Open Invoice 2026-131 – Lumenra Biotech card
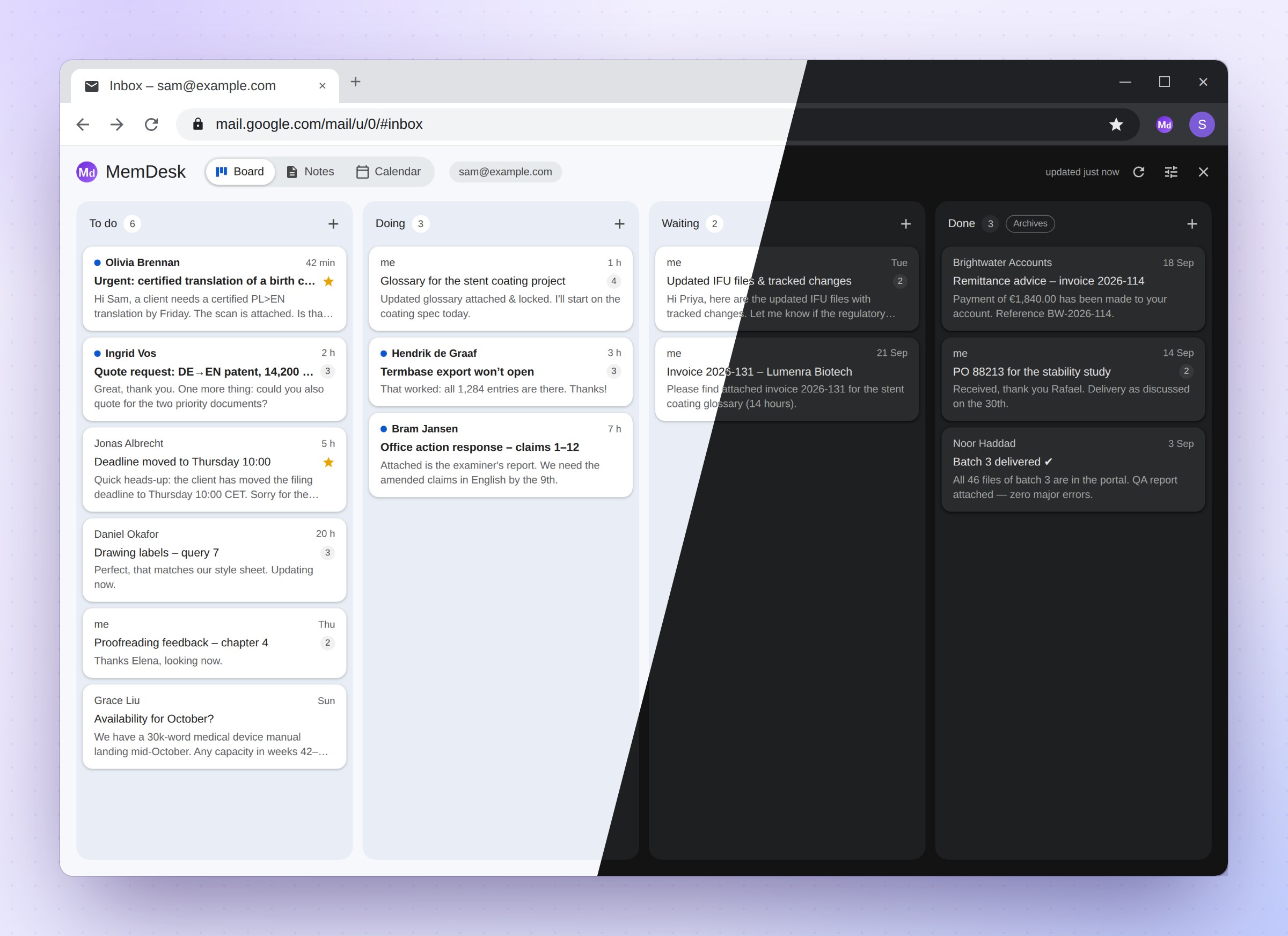The width and height of the screenshot is (1288, 936). pyautogui.click(x=787, y=379)
